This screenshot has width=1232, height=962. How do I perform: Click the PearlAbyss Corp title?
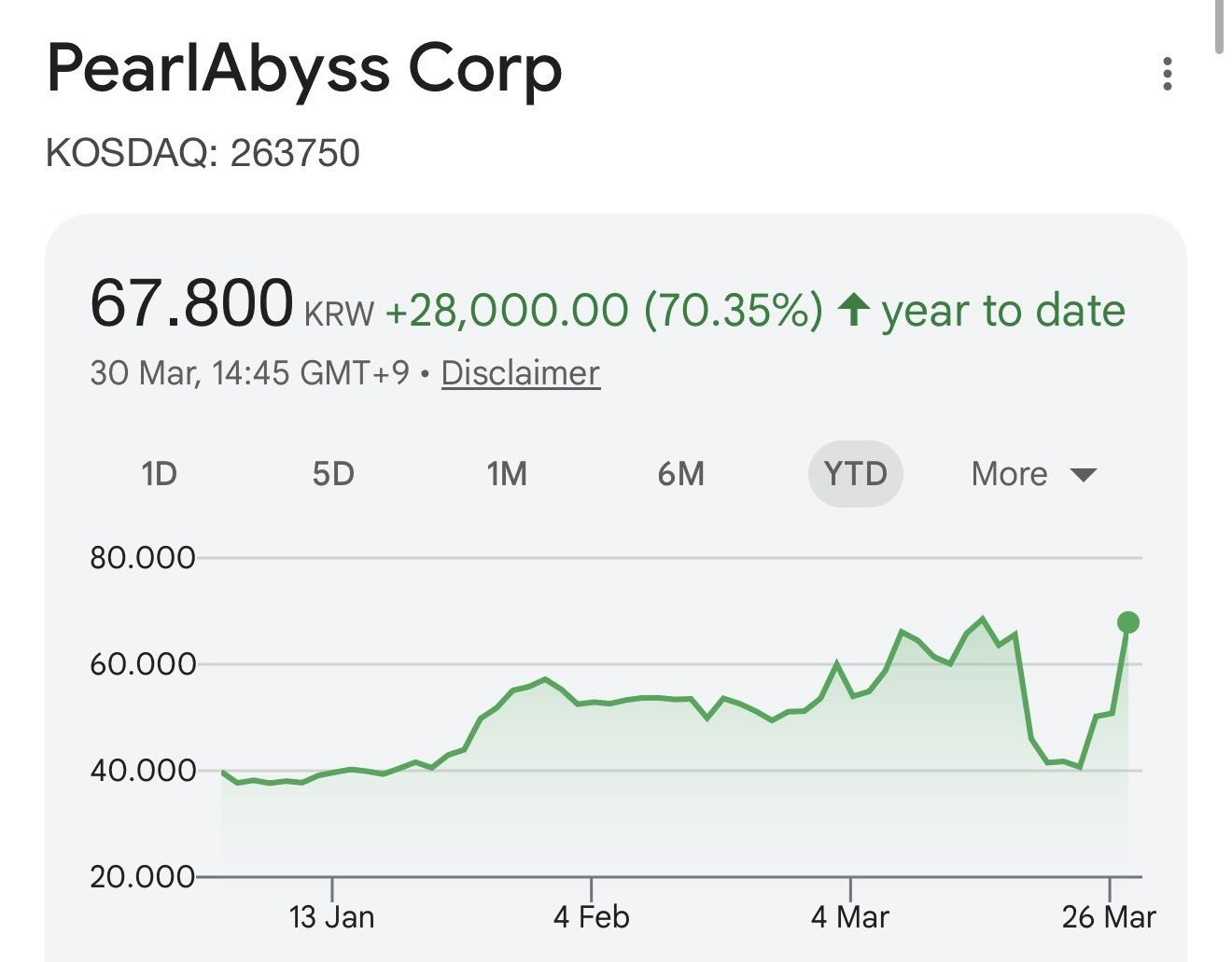click(304, 70)
